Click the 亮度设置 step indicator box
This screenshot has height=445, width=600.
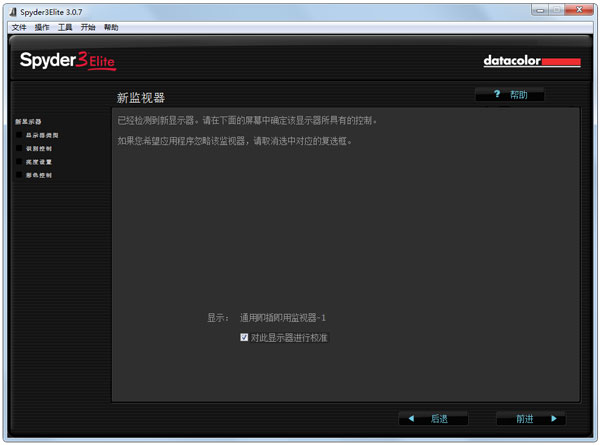tap(18, 161)
